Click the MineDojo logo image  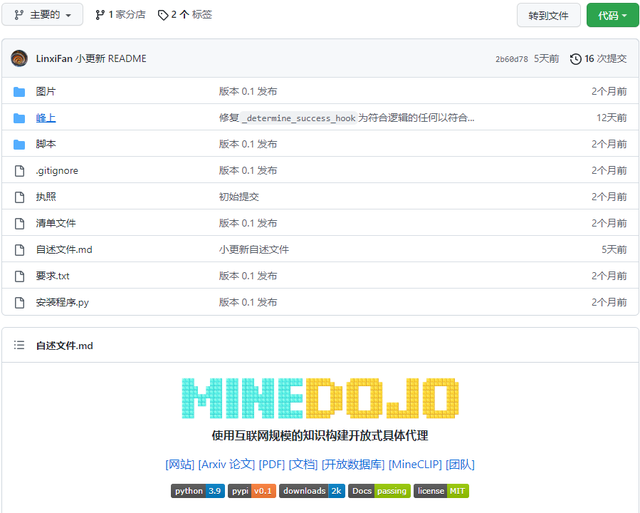[320, 398]
